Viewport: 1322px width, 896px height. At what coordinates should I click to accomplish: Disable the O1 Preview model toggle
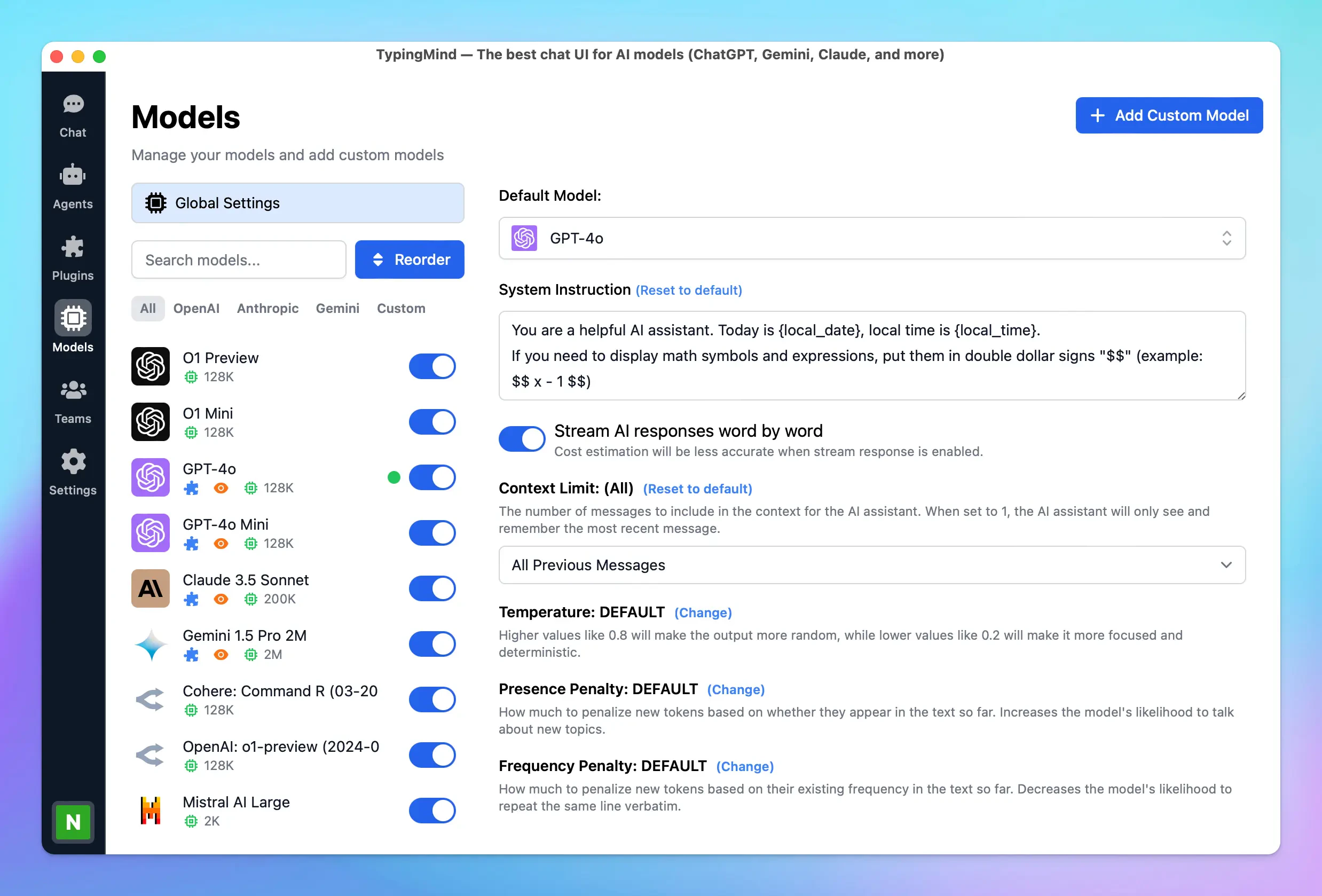[432, 366]
